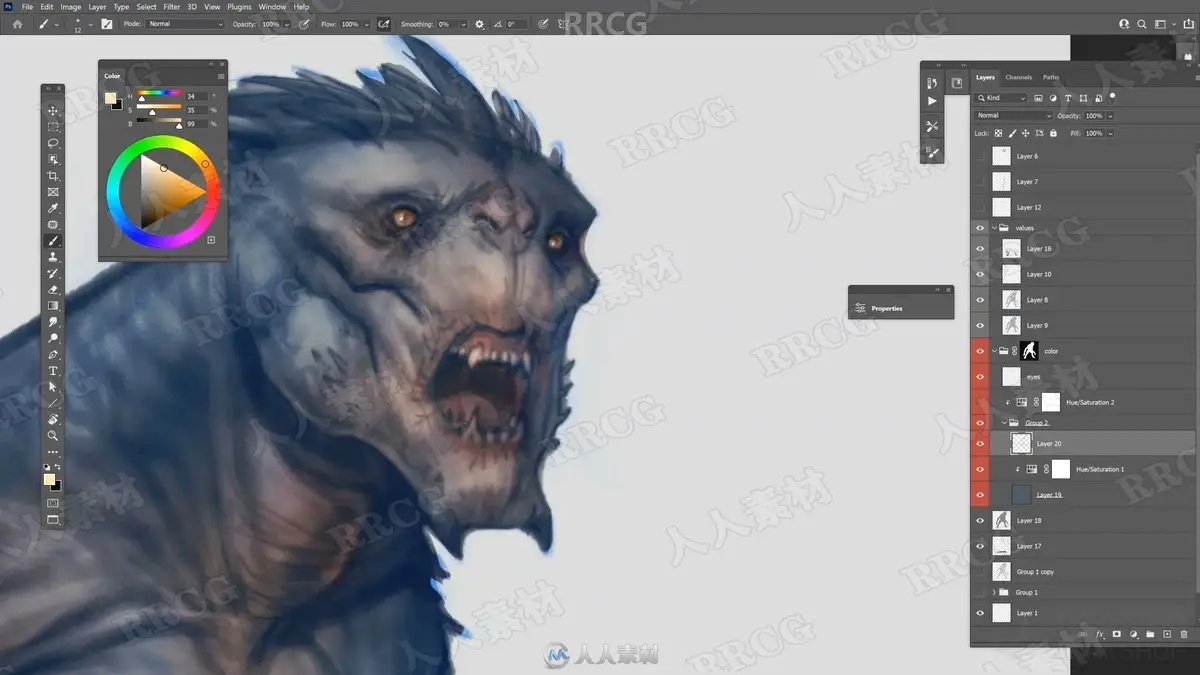The image size is (1200, 675).
Task: Click the toolbox foreground color swatch
Action: pos(49,480)
